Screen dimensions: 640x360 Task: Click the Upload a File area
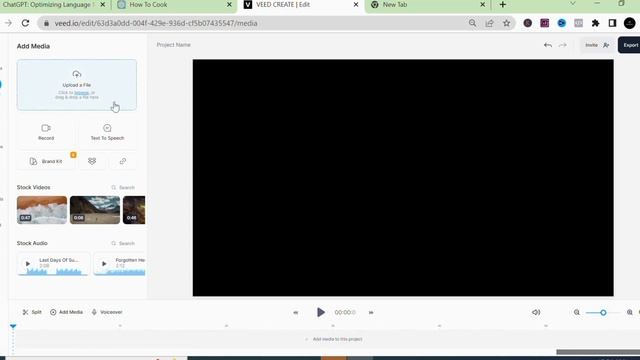(x=77, y=85)
